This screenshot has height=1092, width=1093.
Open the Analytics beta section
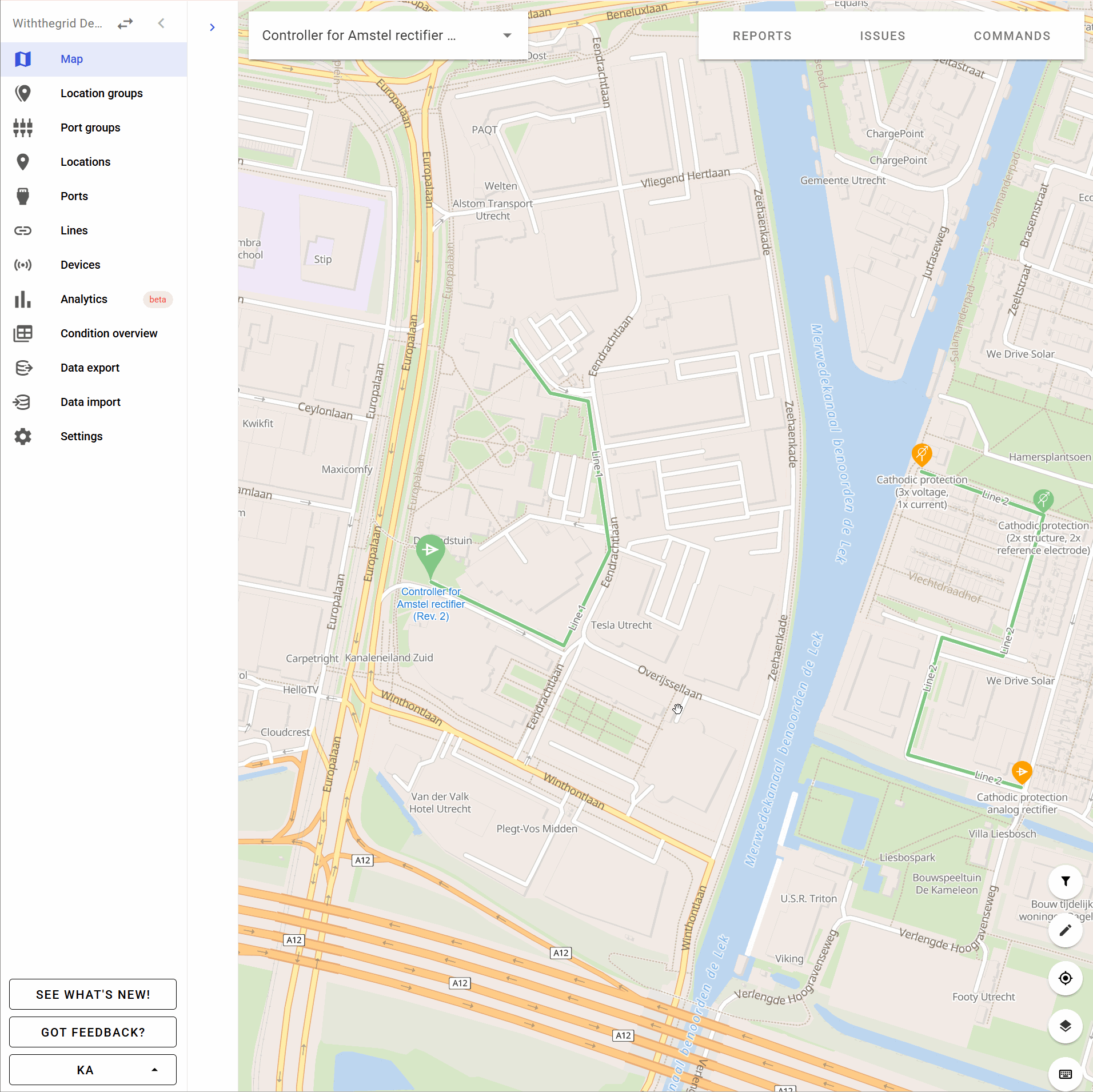click(x=83, y=299)
